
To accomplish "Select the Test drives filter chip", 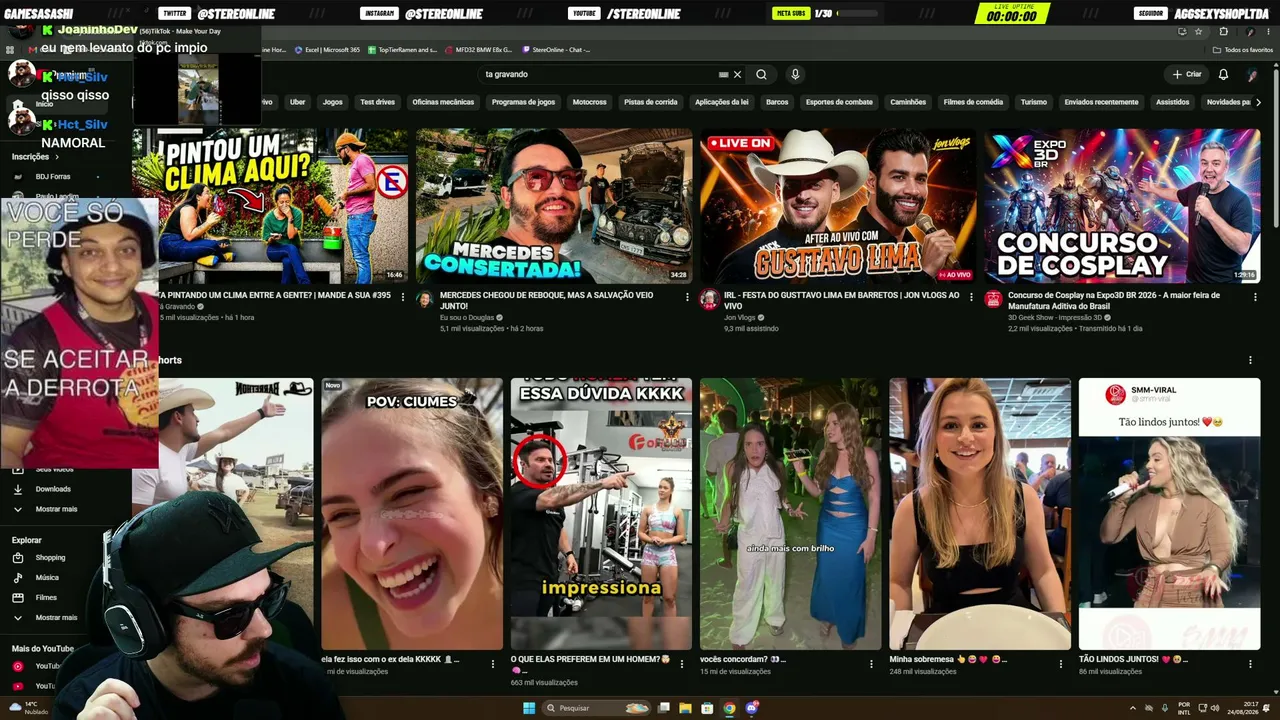I will 377,102.
